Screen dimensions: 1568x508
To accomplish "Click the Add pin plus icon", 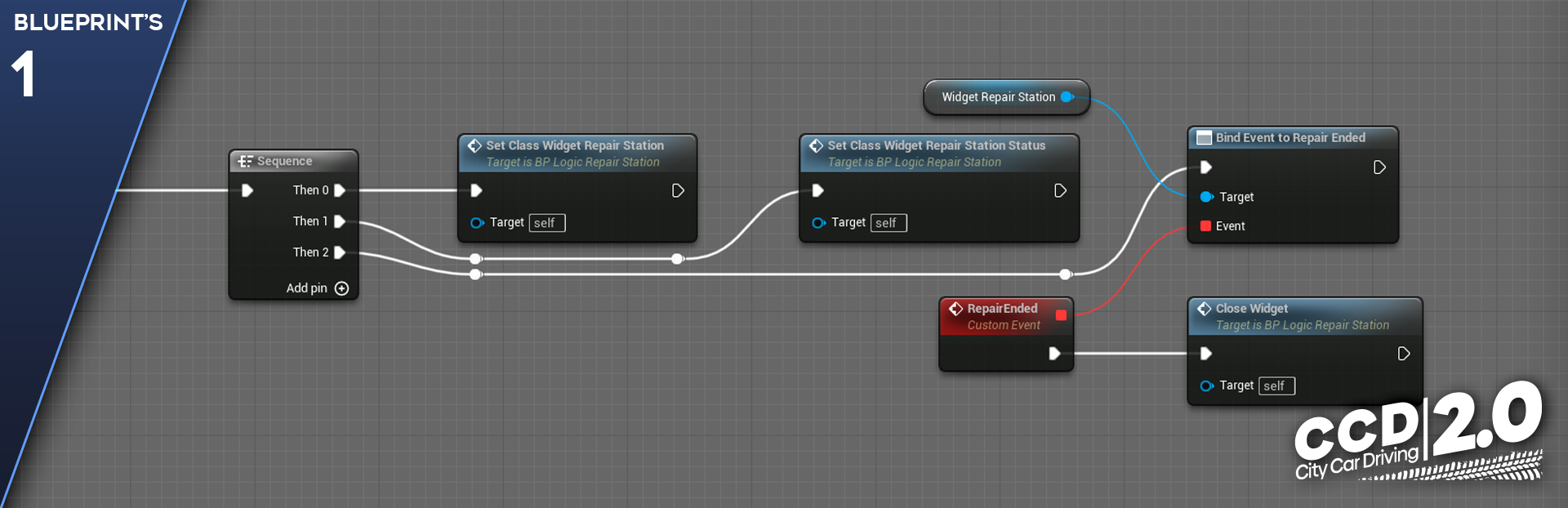I will (341, 288).
